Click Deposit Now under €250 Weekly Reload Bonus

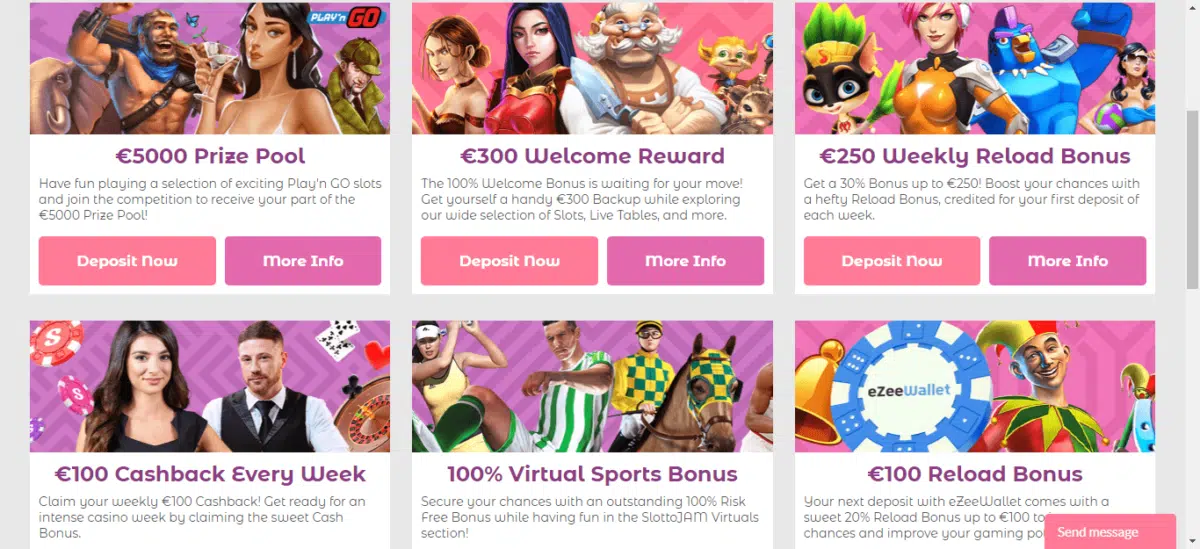click(x=892, y=261)
